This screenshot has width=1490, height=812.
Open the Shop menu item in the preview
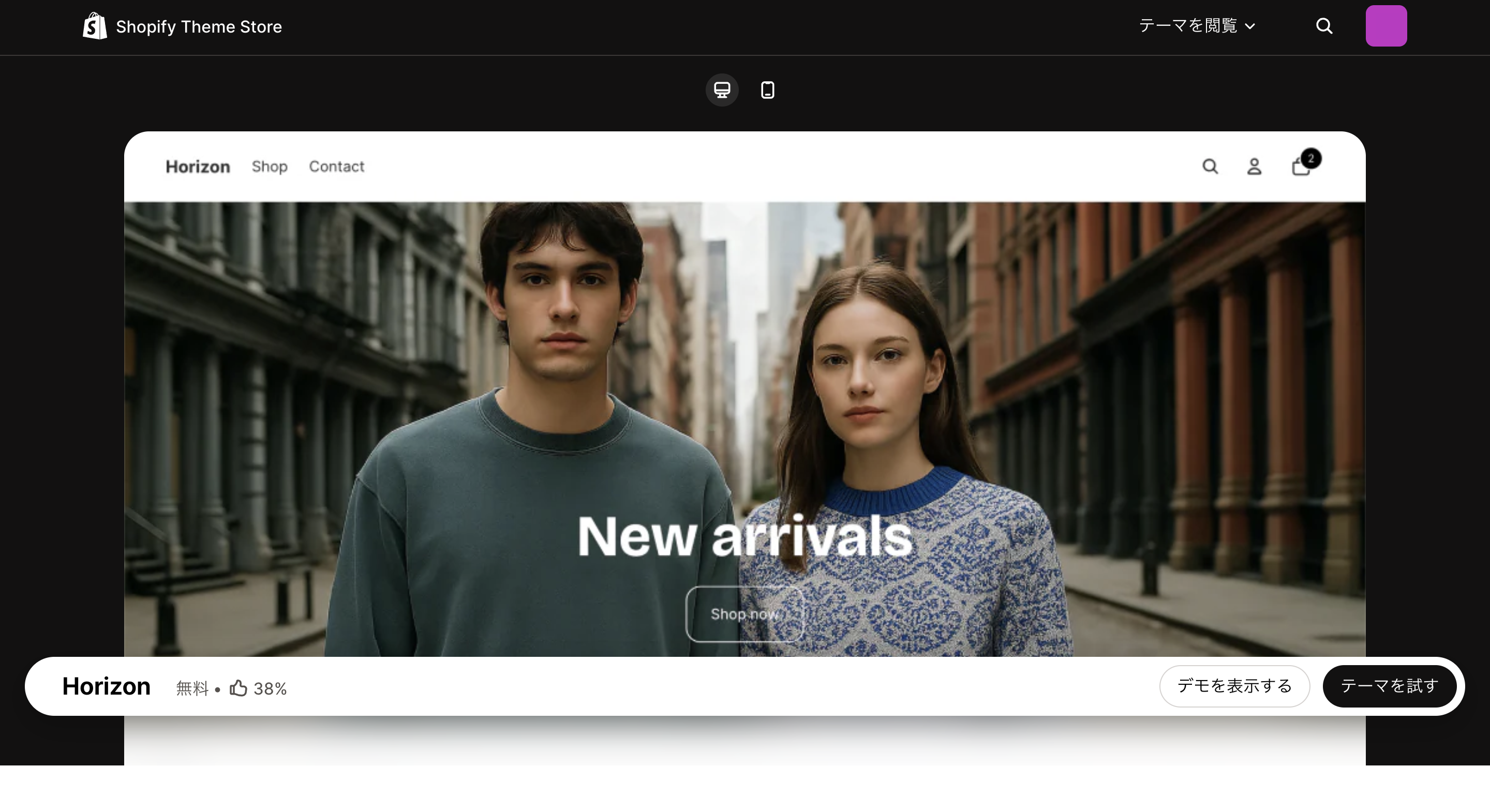[270, 167]
